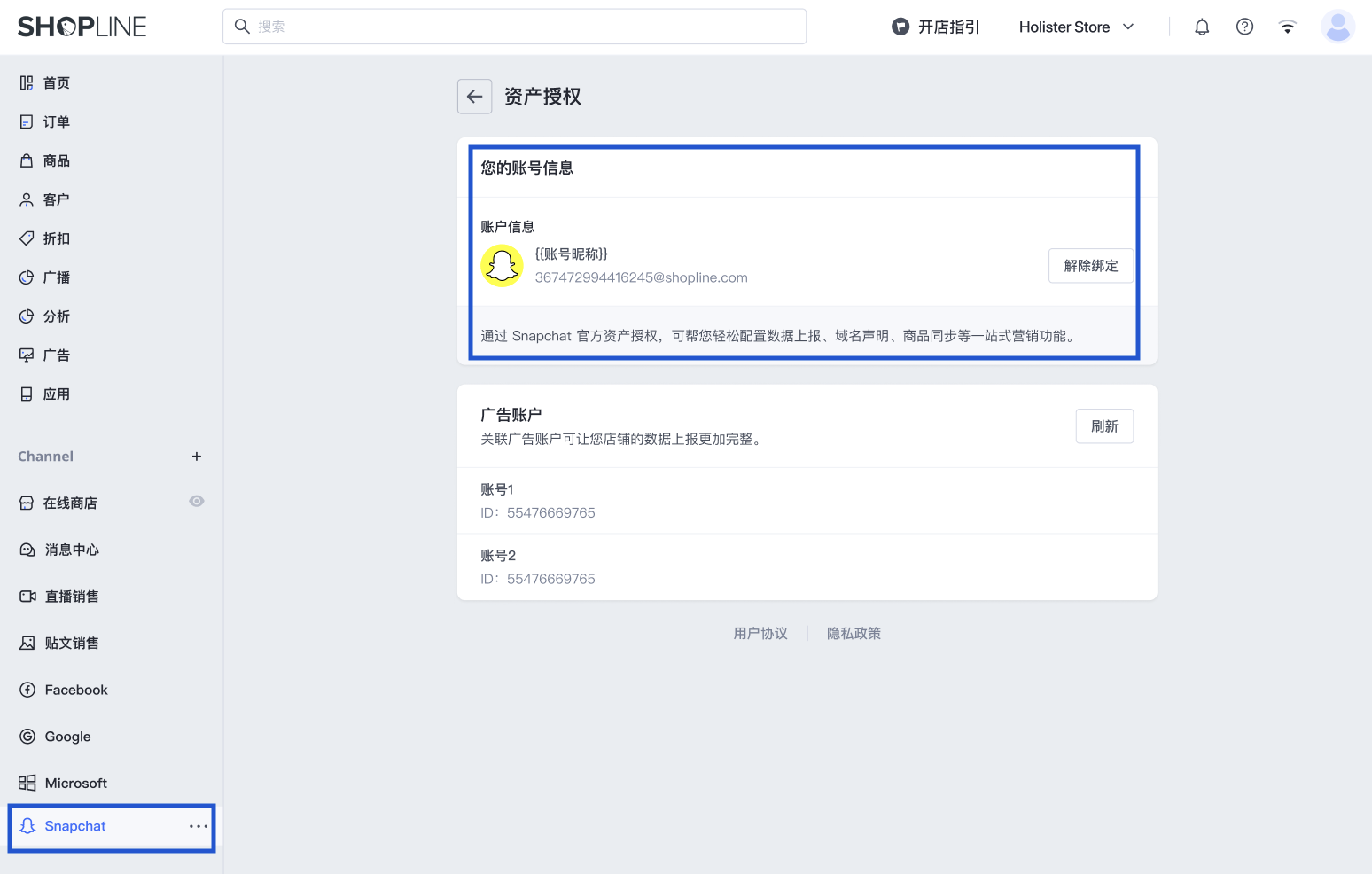The image size is (1372, 874).
Task: Open the 用户协议 user agreement link
Action: [760, 634]
